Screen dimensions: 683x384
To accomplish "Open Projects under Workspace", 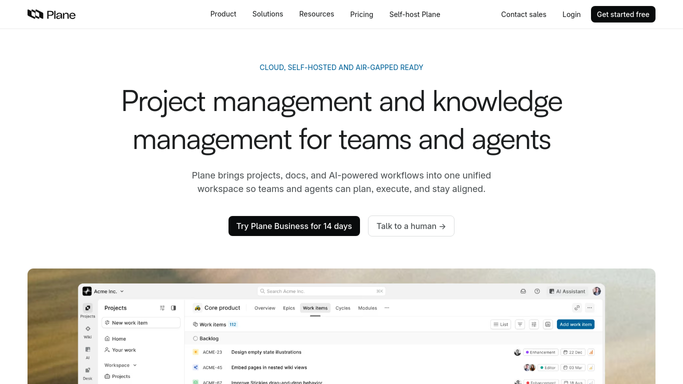I will [x=117, y=377].
